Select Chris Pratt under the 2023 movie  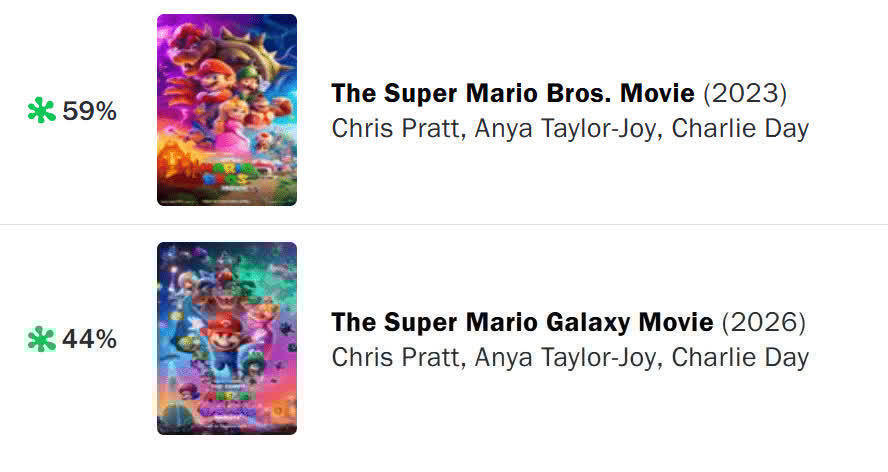pyautogui.click(x=391, y=129)
